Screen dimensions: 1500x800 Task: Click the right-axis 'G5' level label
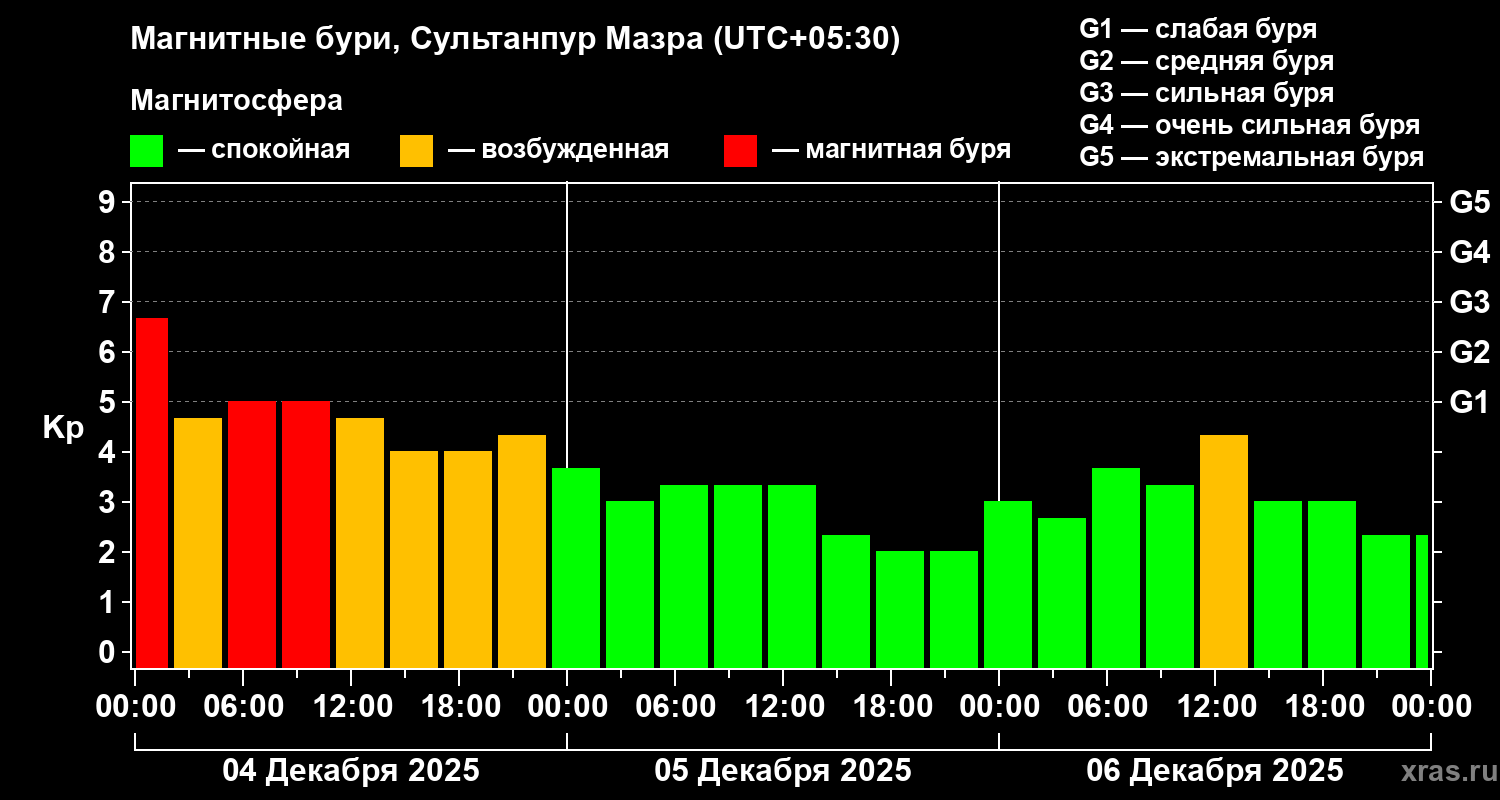tap(1469, 202)
